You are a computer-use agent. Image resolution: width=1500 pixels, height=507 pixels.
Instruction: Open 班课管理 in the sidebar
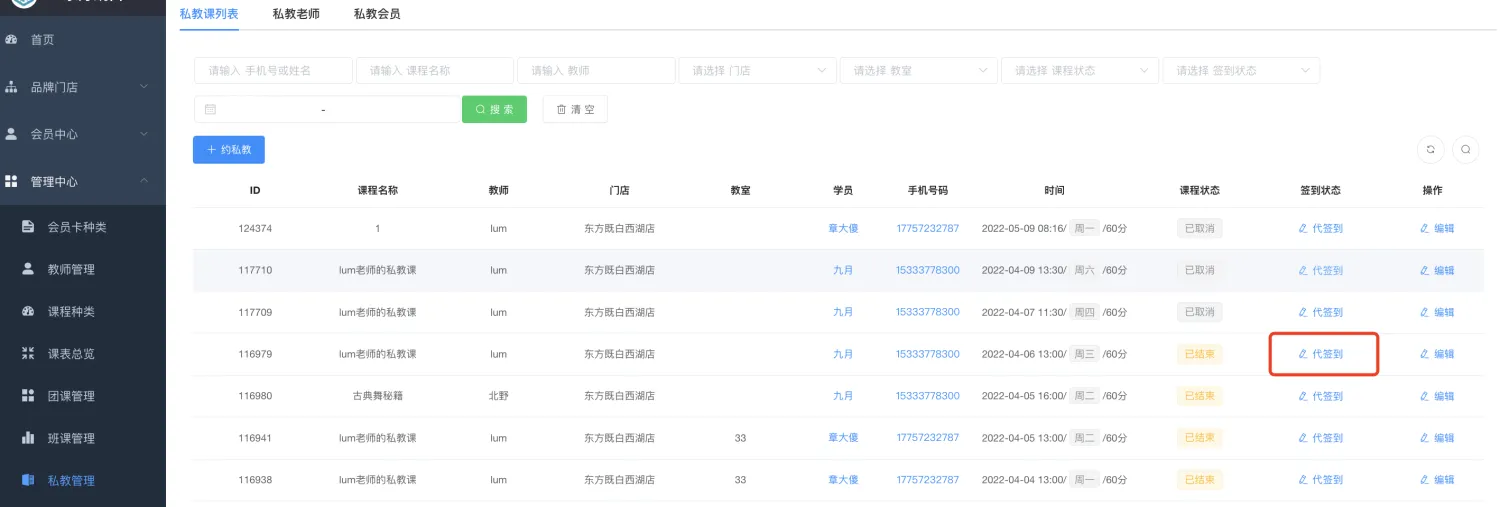click(71, 438)
